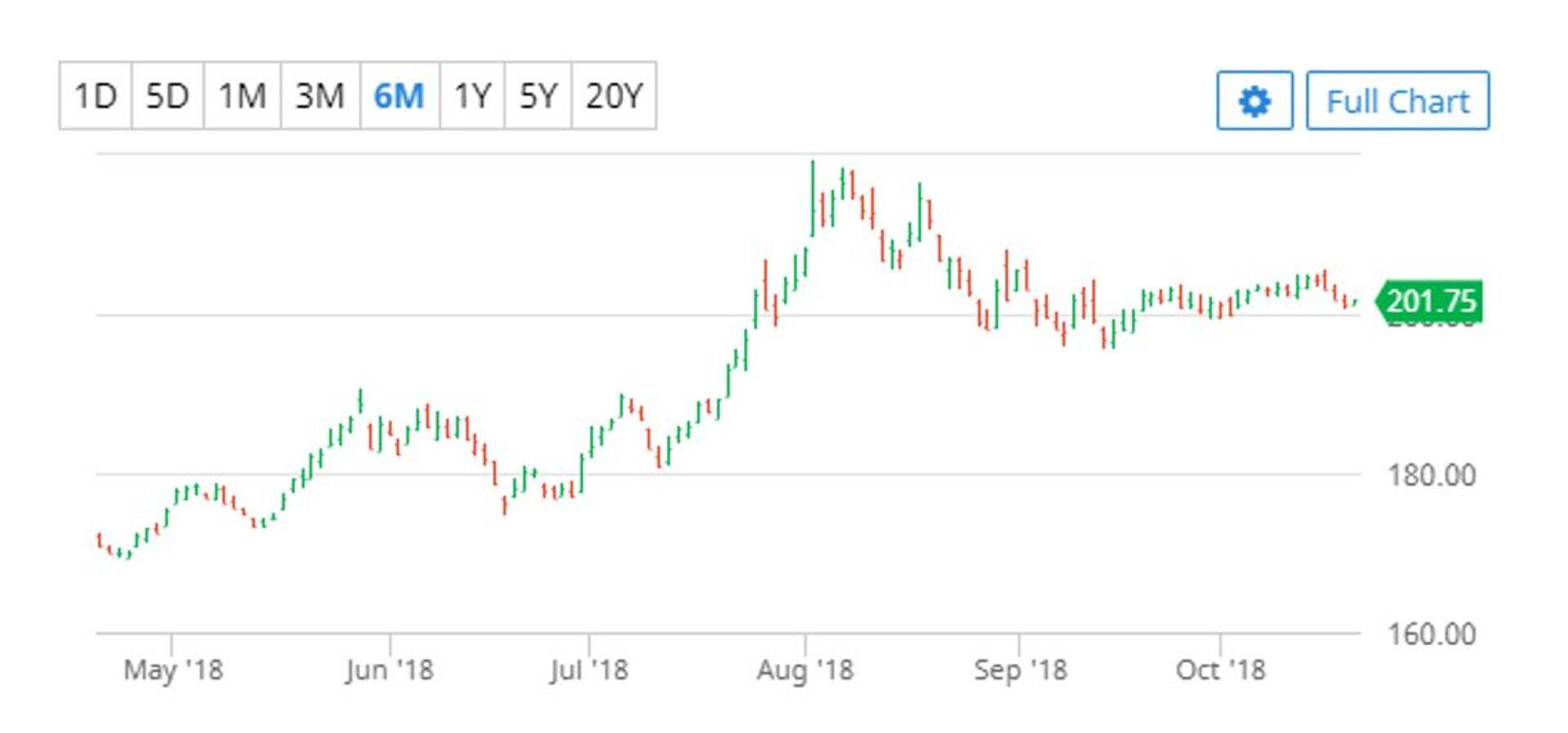Click the May '18 axis label
This screenshot has width=1568, height=733.
(173, 670)
